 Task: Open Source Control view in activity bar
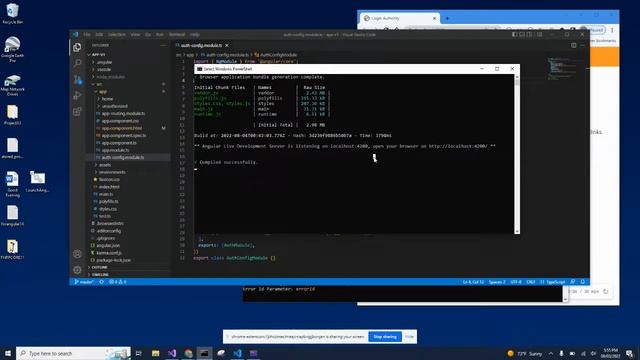tap(77, 79)
